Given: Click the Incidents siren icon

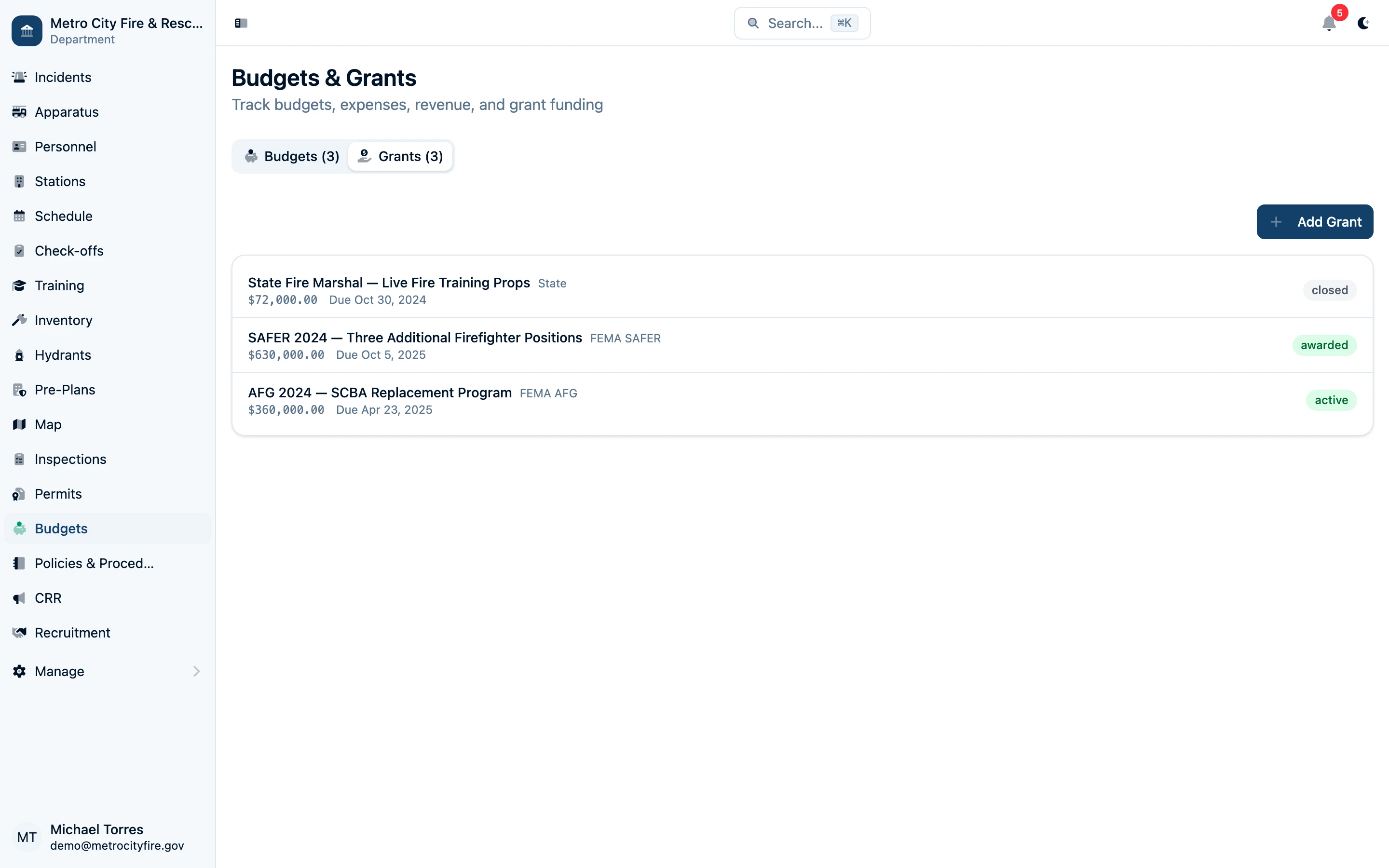Looking at the screenshot, I should click(x=19, y=77).
